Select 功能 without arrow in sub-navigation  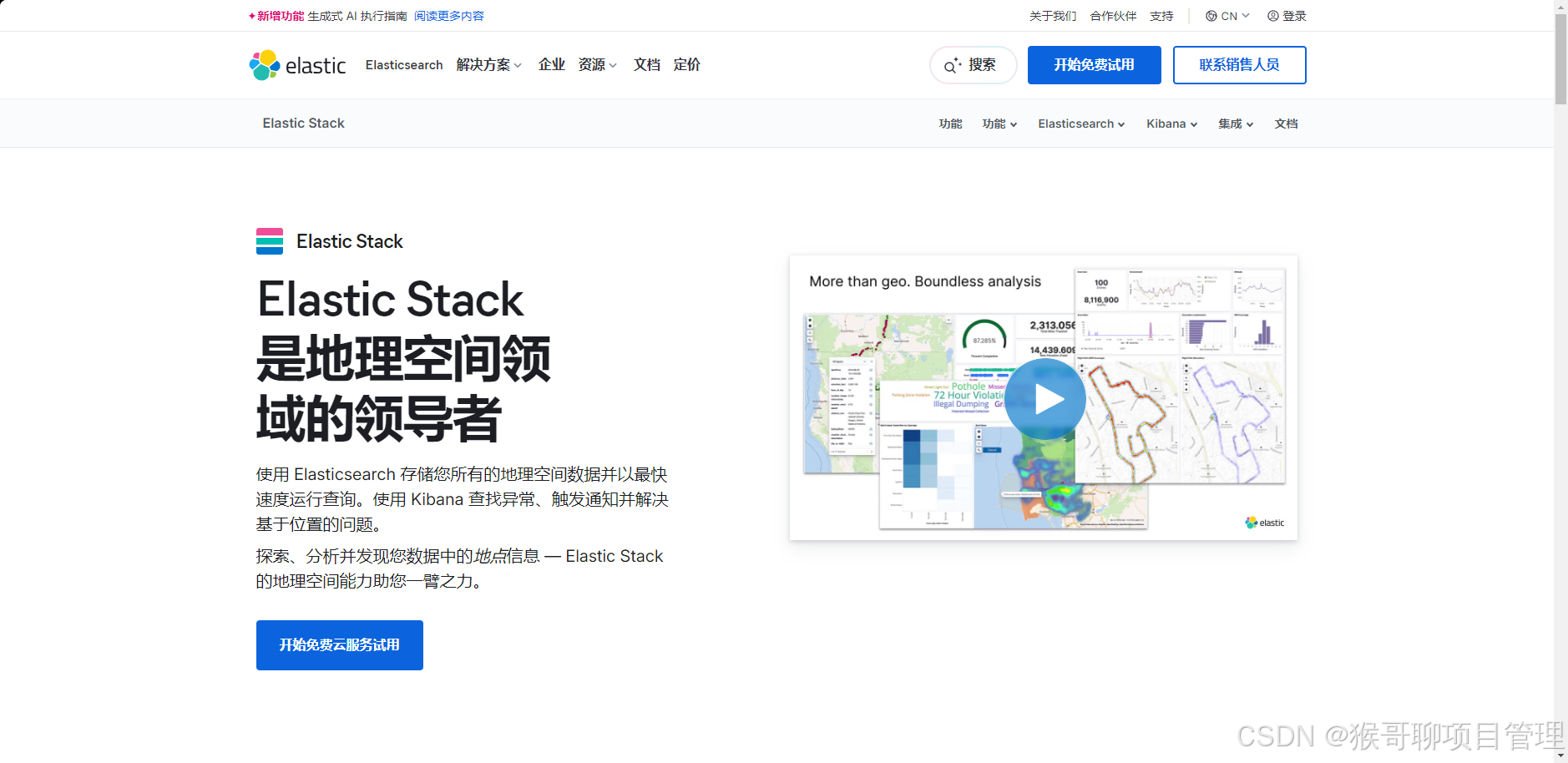click(950, 124)
